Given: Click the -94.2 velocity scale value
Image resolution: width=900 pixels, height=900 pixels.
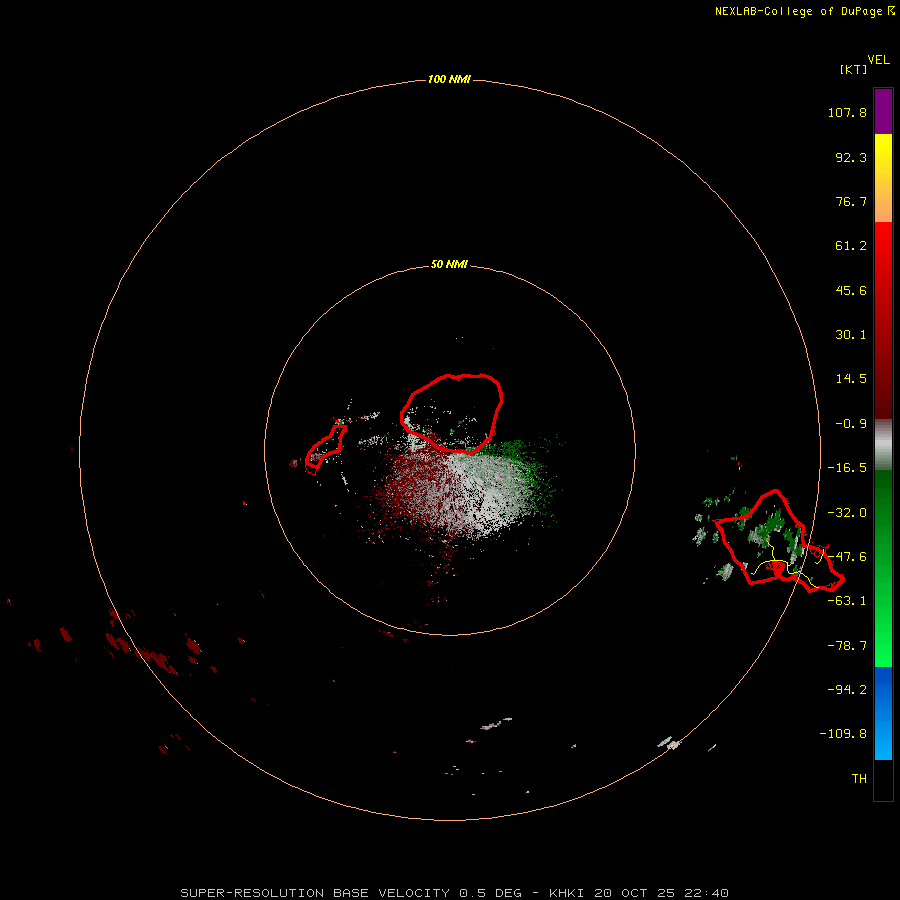Looking at the screenshot, I should point(847,690).
